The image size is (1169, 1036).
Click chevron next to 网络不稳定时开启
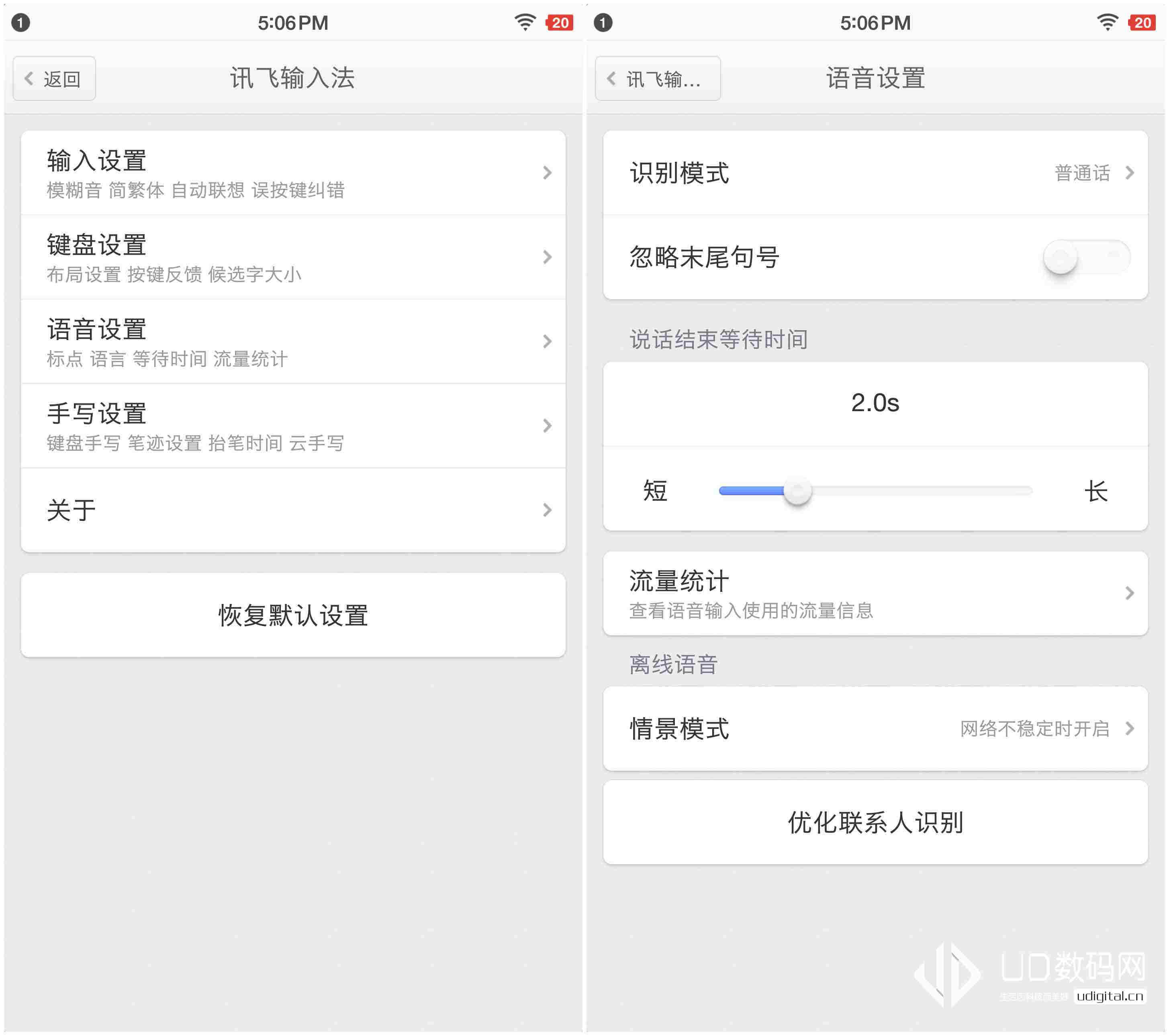(x=1130, y=729)
